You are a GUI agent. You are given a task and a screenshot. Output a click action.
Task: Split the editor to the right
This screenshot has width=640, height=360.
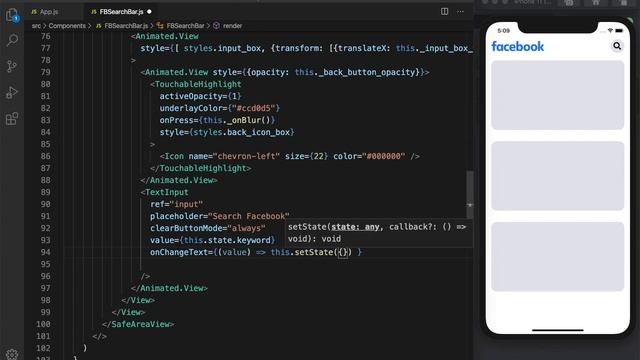coord(444,11)
